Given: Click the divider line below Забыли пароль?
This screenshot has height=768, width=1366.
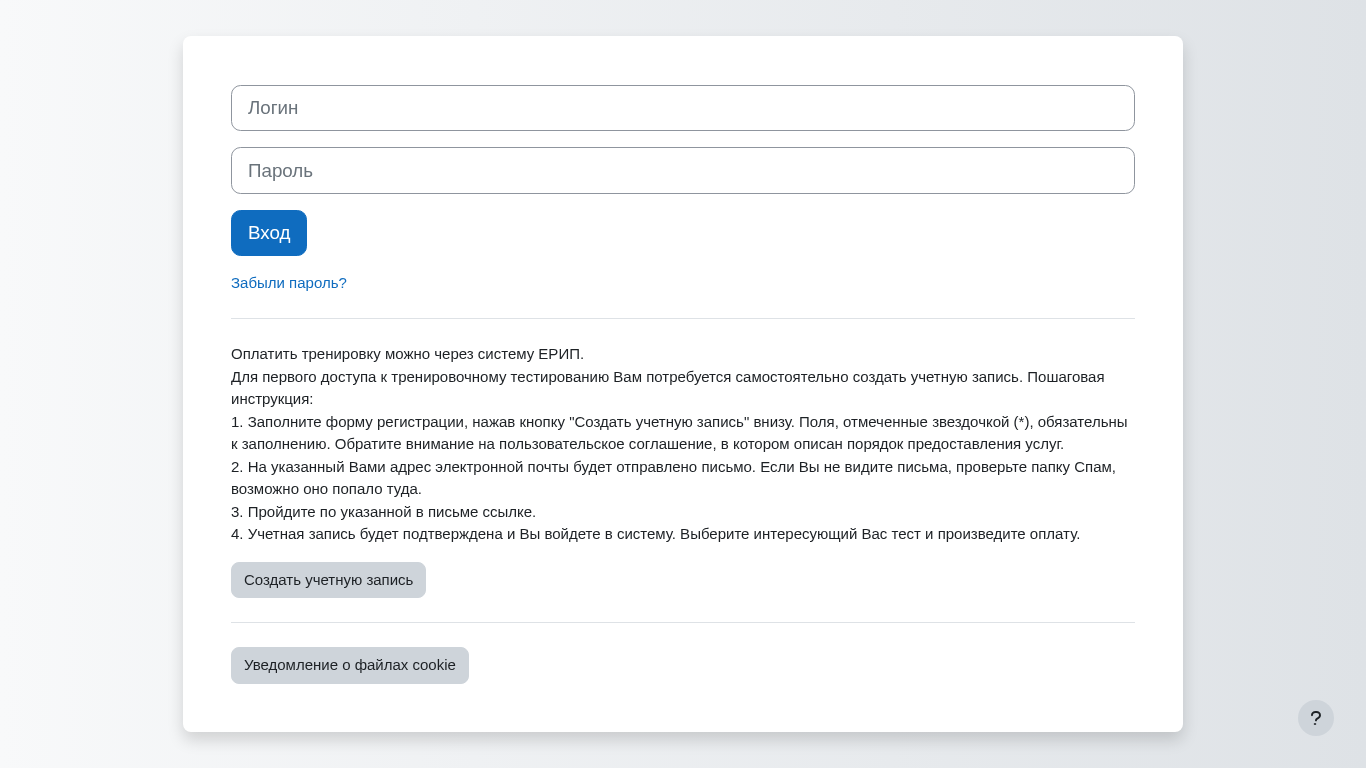Looking at the screenshot, I should coord(682,319).
